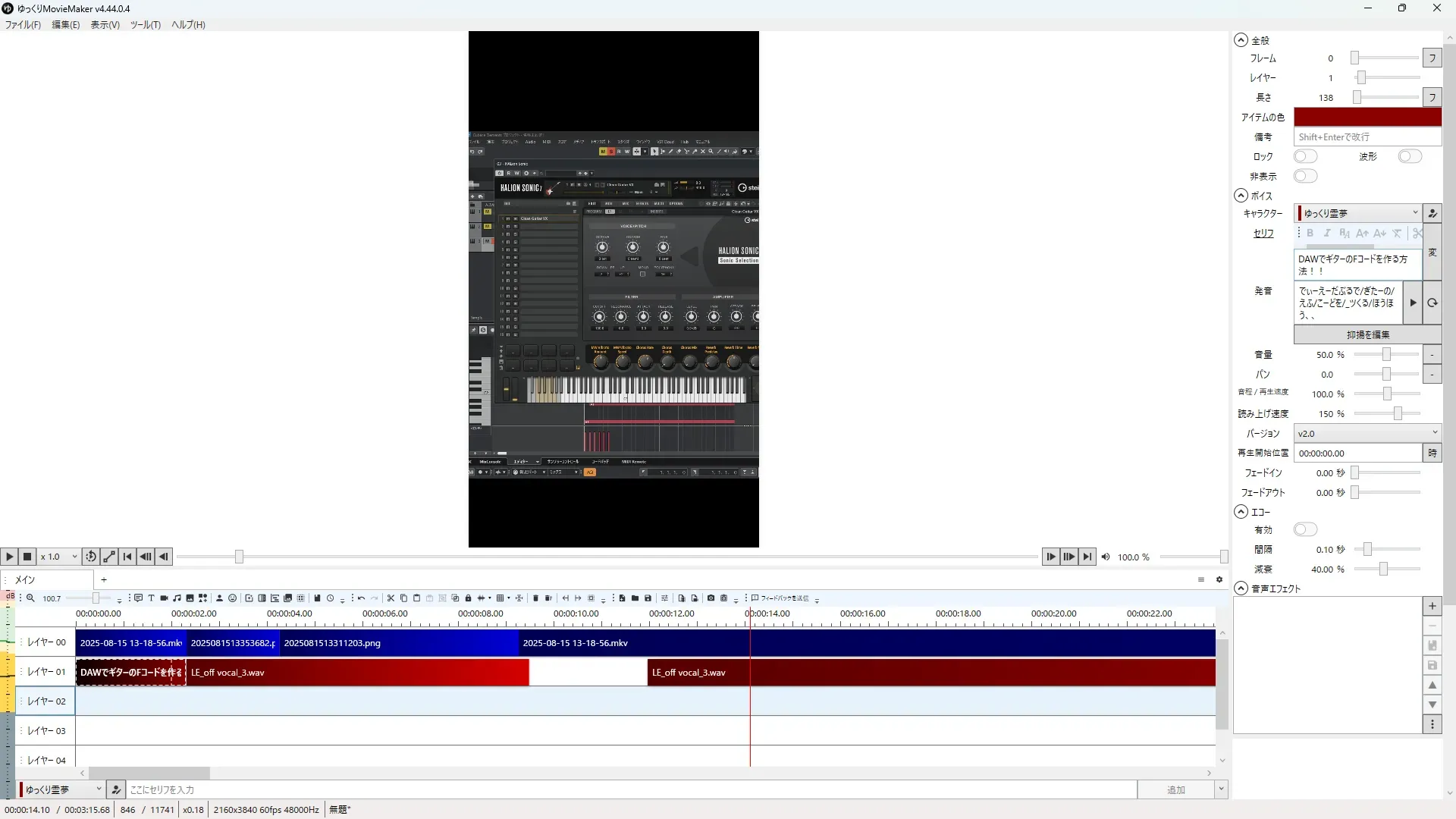The width and height of the screenshot is (1456, 819).
Task: Toggle the 非表示 hide switch
Action: [x=1305, y=176]
